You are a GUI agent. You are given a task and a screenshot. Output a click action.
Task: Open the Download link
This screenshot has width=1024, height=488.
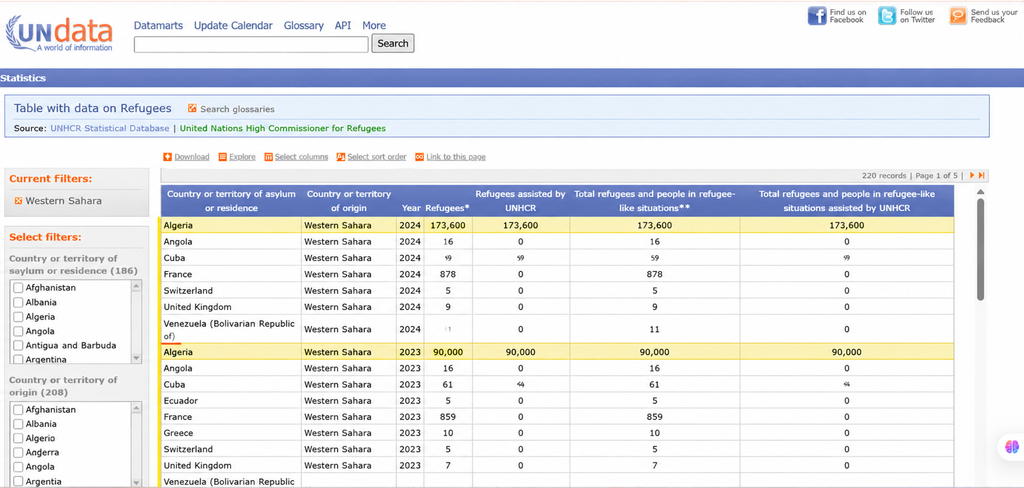pos(191,157)
